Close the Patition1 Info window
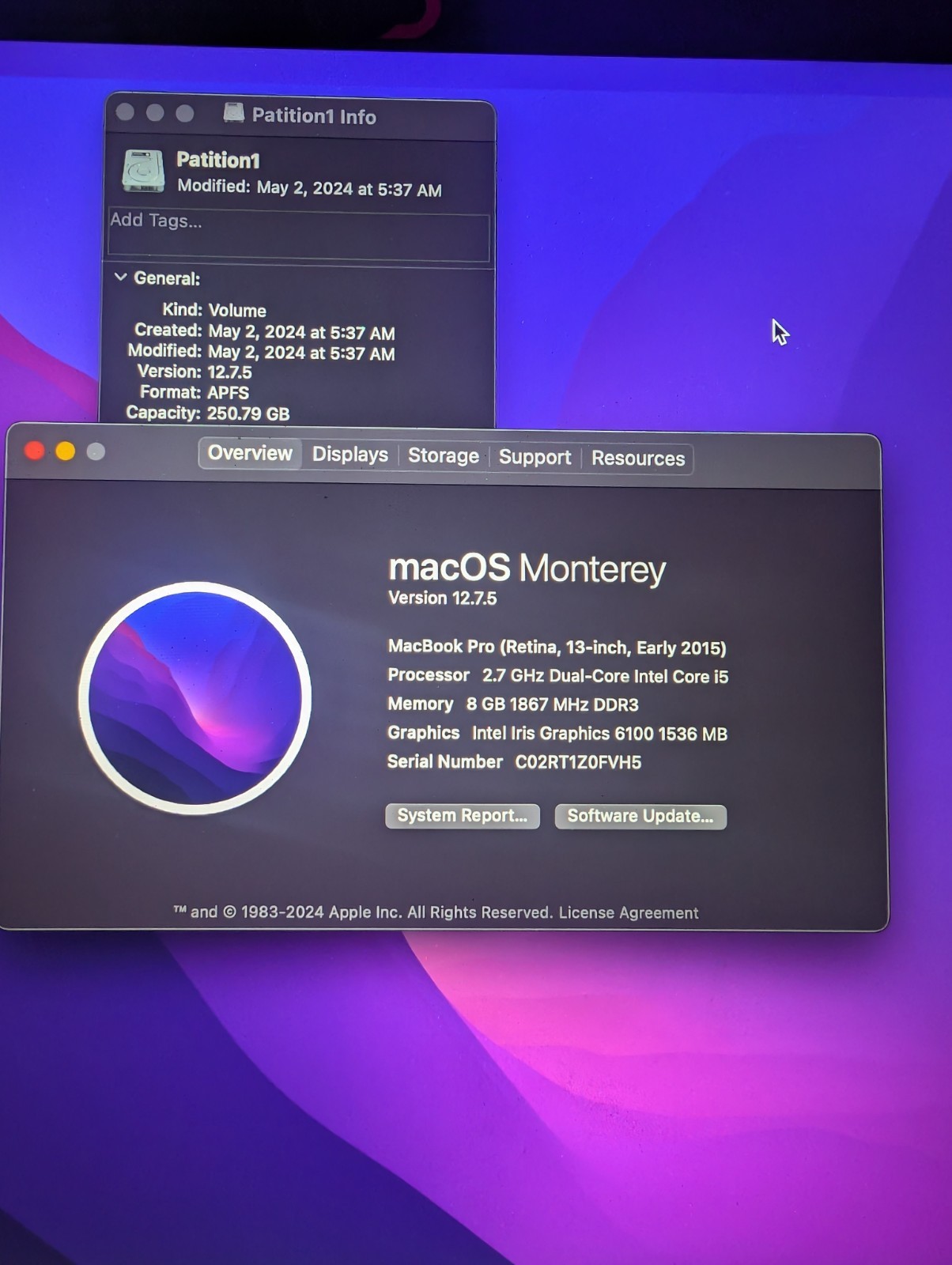This screenshot has height=1265, width=952. pyautogui.click(x=125, y=112)
